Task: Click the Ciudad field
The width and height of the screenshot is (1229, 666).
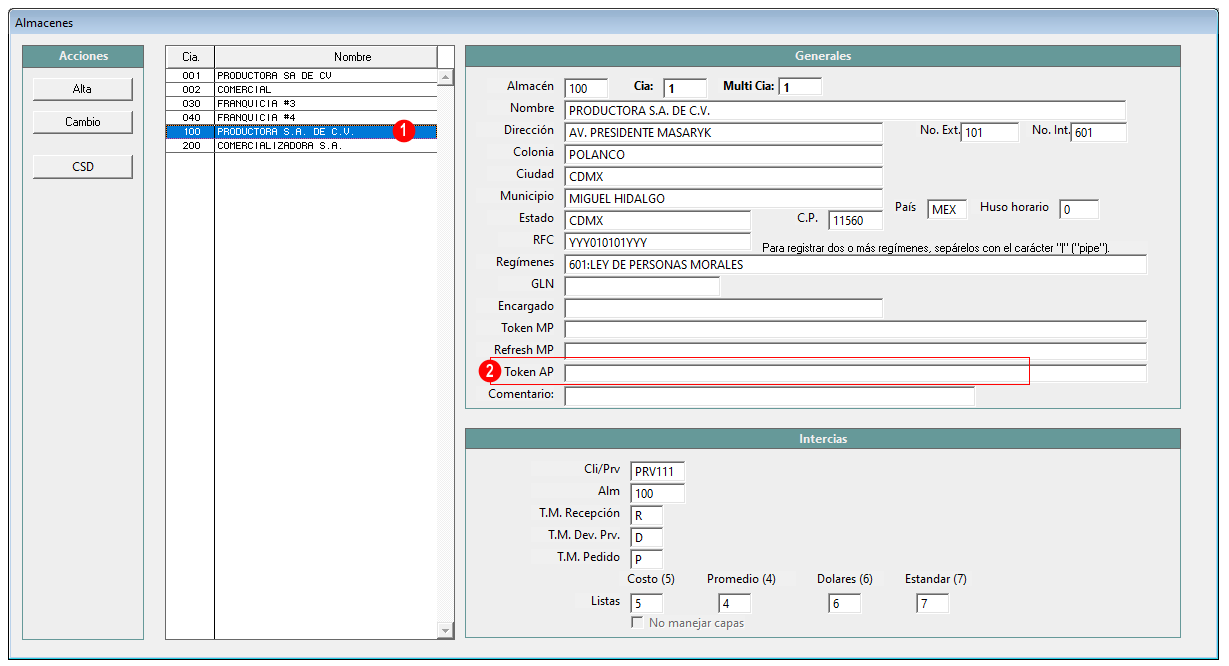Action: (x=724, y=176)
